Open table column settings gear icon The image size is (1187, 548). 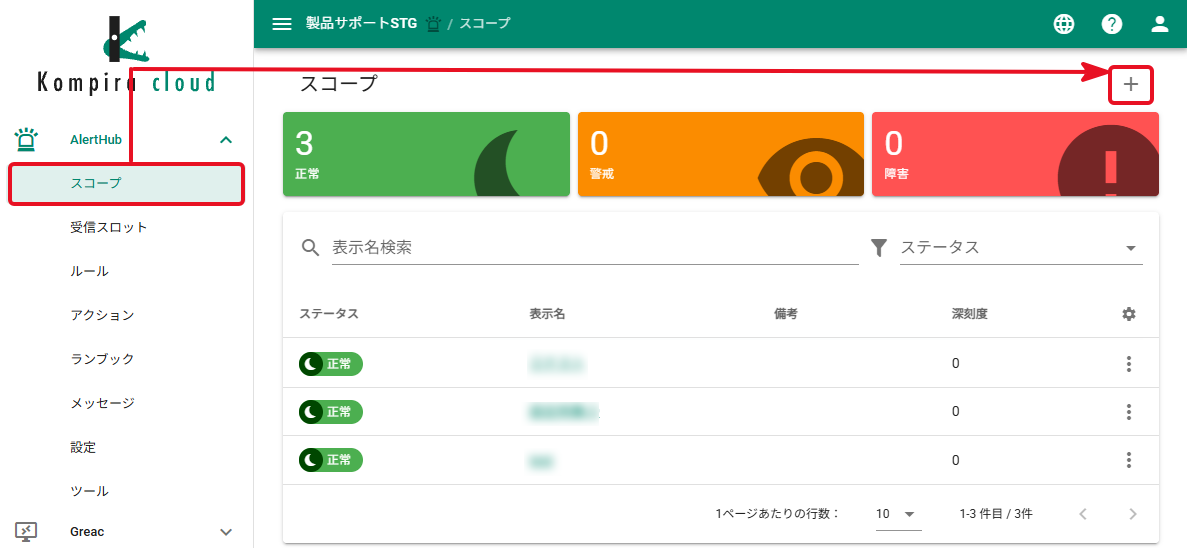pos(1129,313)
